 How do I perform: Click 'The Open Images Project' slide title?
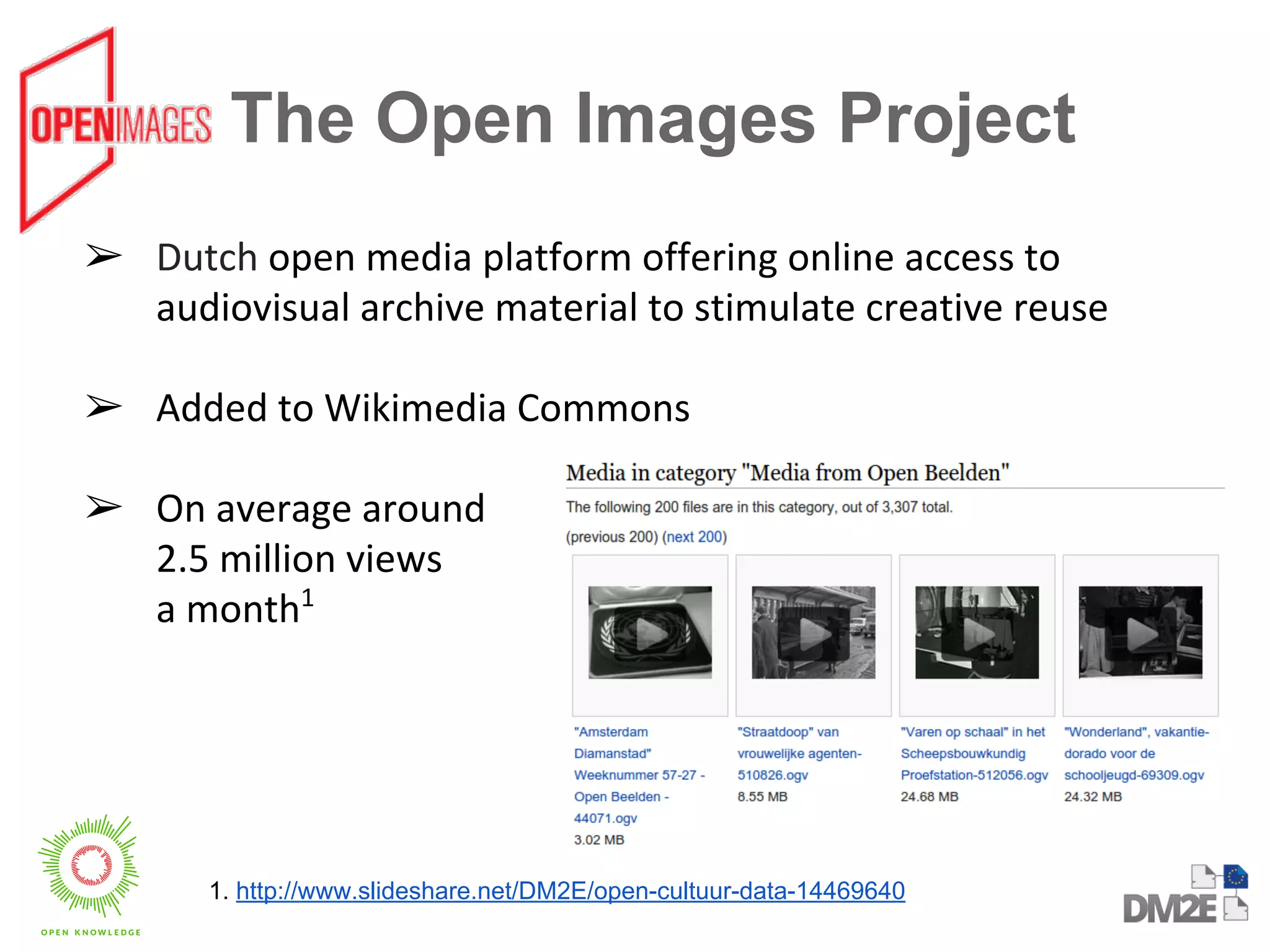click(x=652, y=118)
